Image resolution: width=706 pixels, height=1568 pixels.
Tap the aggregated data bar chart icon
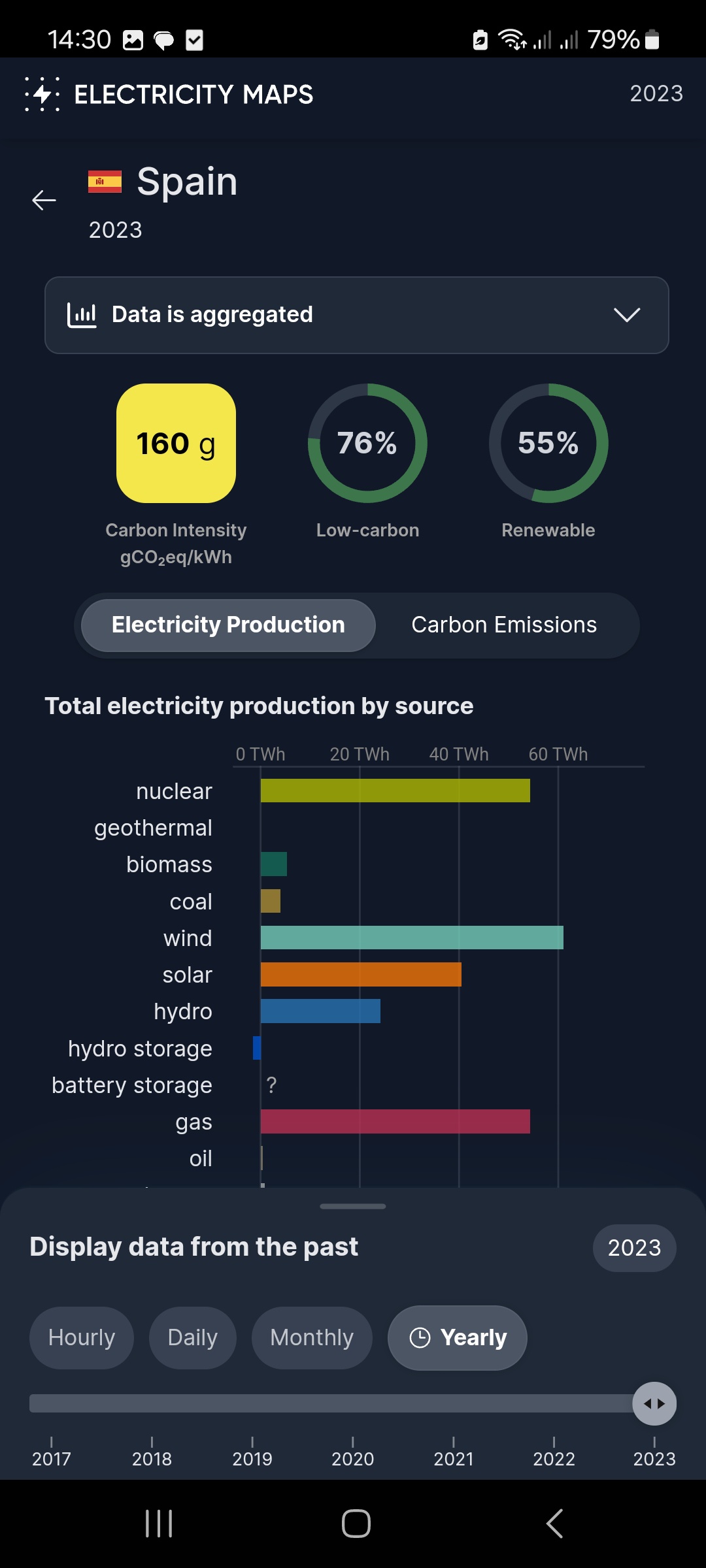click(x=82, y=315)
